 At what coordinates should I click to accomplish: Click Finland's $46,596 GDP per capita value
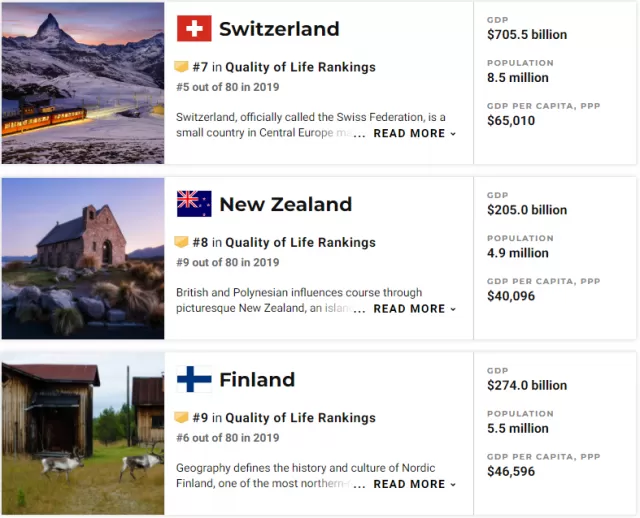(511, 471)
